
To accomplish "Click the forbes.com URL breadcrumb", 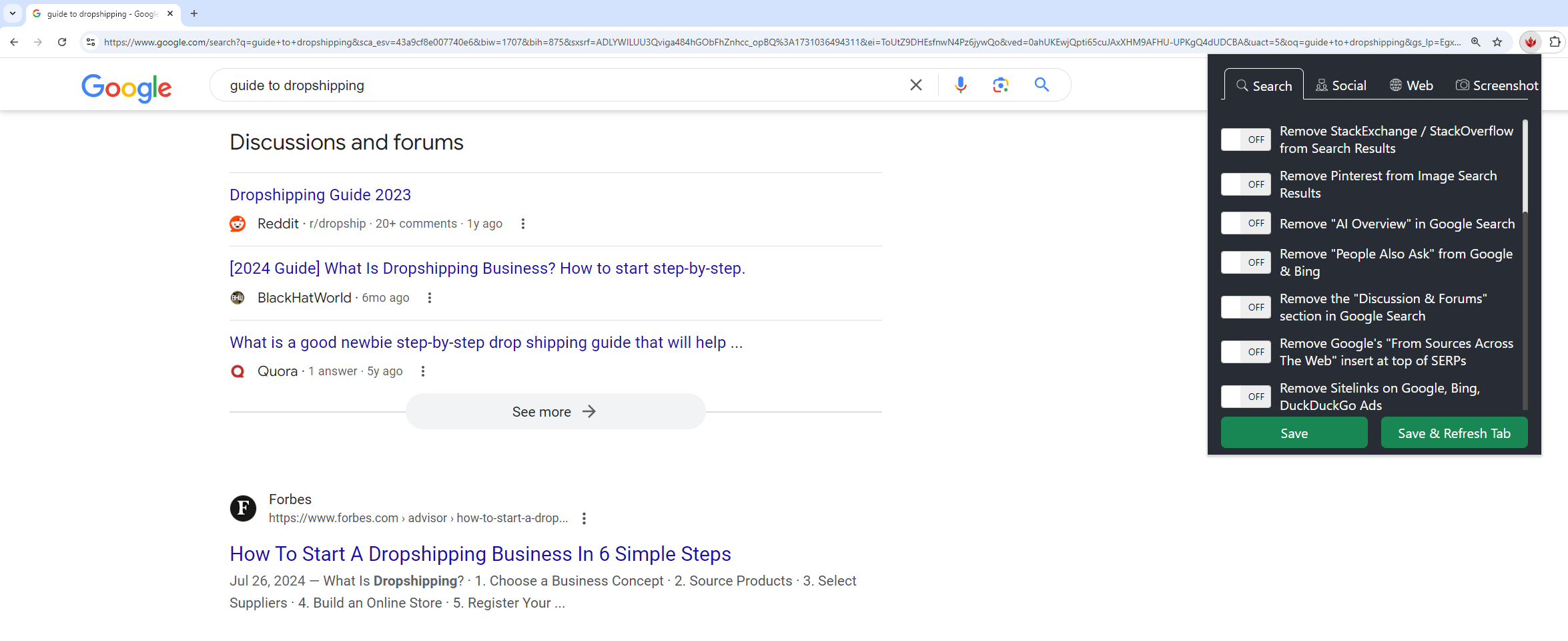I will 418,518.
